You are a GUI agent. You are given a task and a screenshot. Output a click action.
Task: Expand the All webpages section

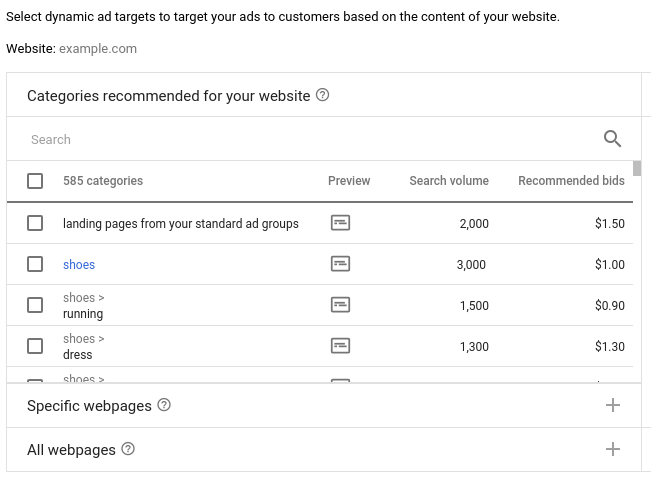tap(613, 449)
